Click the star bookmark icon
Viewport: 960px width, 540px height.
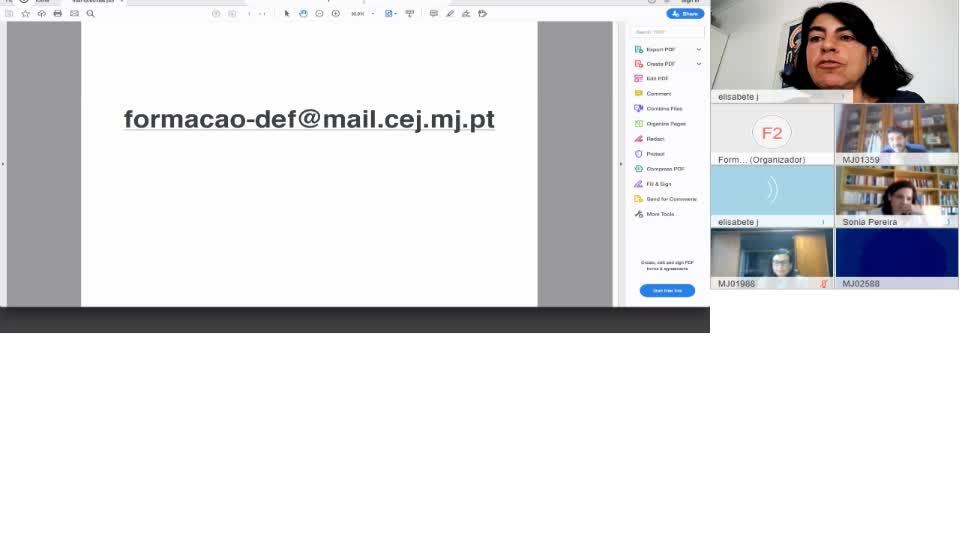[x=25, y=14]
